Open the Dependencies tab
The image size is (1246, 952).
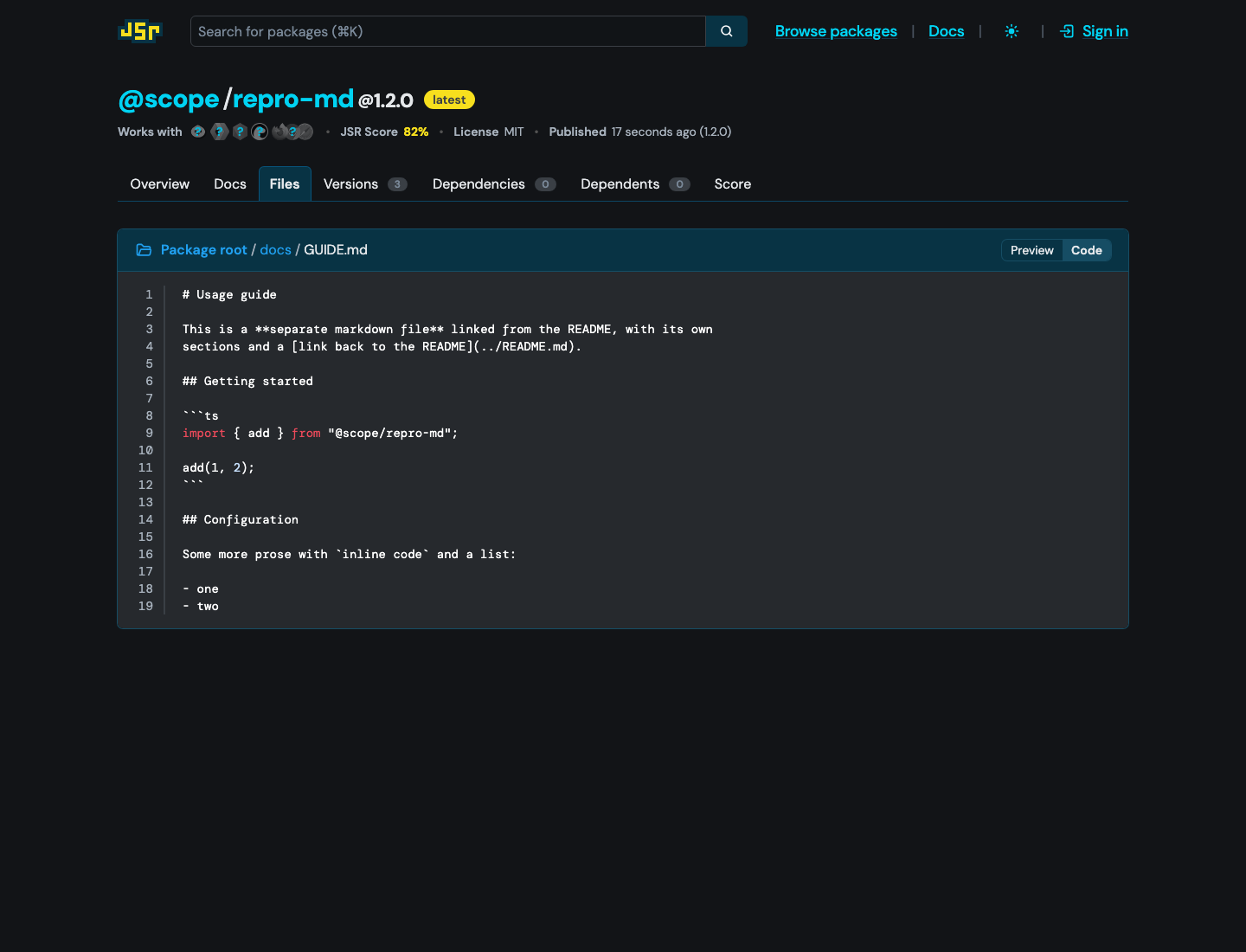[x=494, y=184]
